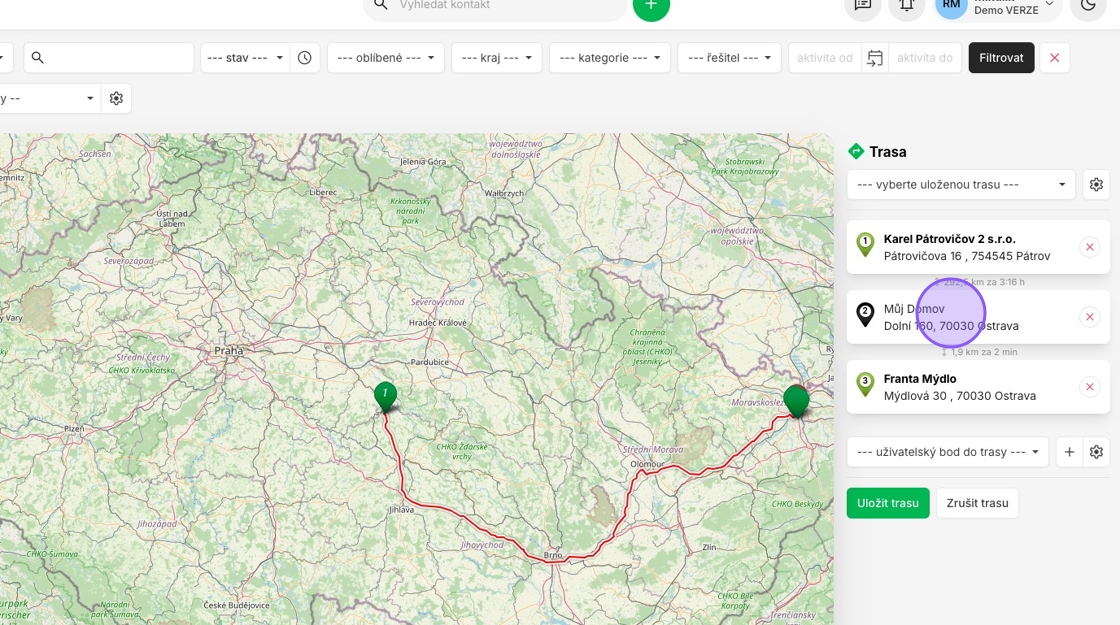Click the Mýdlová 30 , 70030 Ostrava address

point(959,396)
